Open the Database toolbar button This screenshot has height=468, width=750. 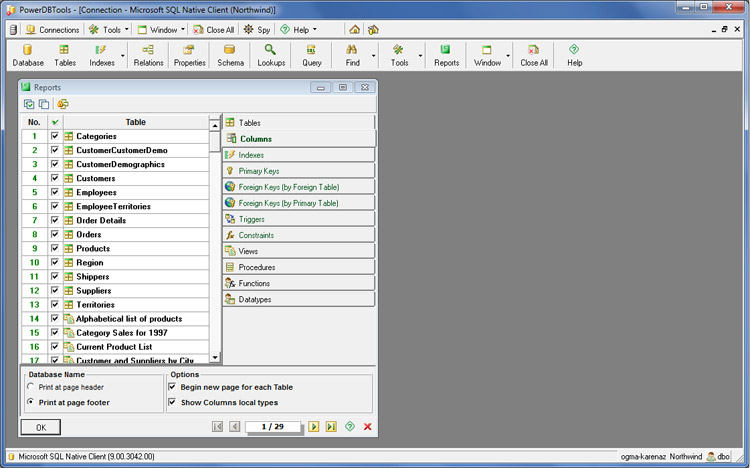(28, 54)
